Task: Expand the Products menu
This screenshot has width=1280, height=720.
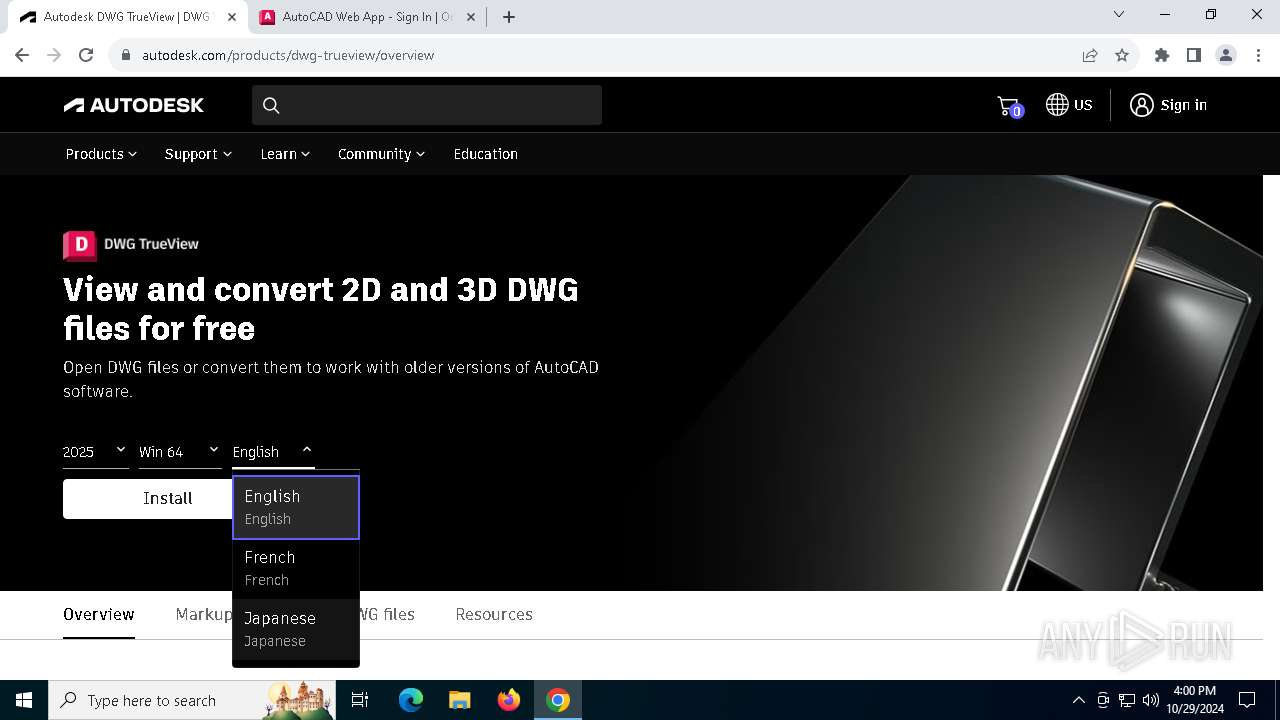Action: 101,154
